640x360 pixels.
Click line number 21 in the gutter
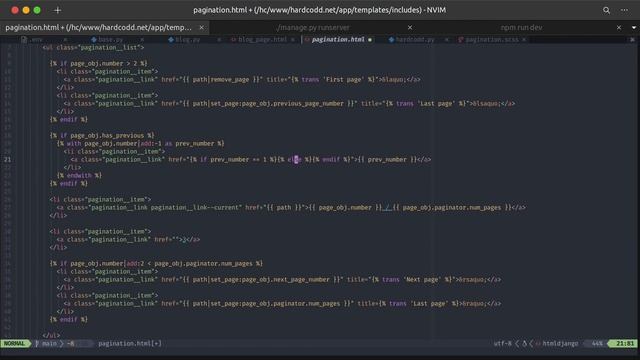pyautogui.click(x=8, y=160)
